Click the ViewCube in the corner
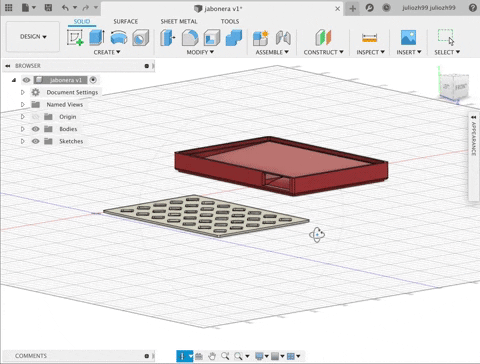Image resolution: width=480 pixels, height=364 pixels. [454, 87]
